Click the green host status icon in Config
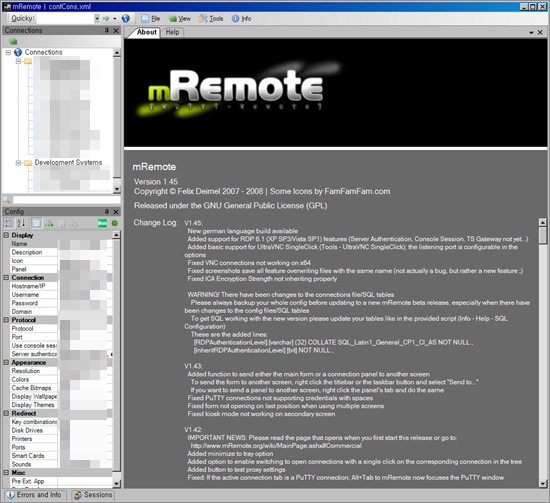 pyautogui.click(x=102, y=223)
